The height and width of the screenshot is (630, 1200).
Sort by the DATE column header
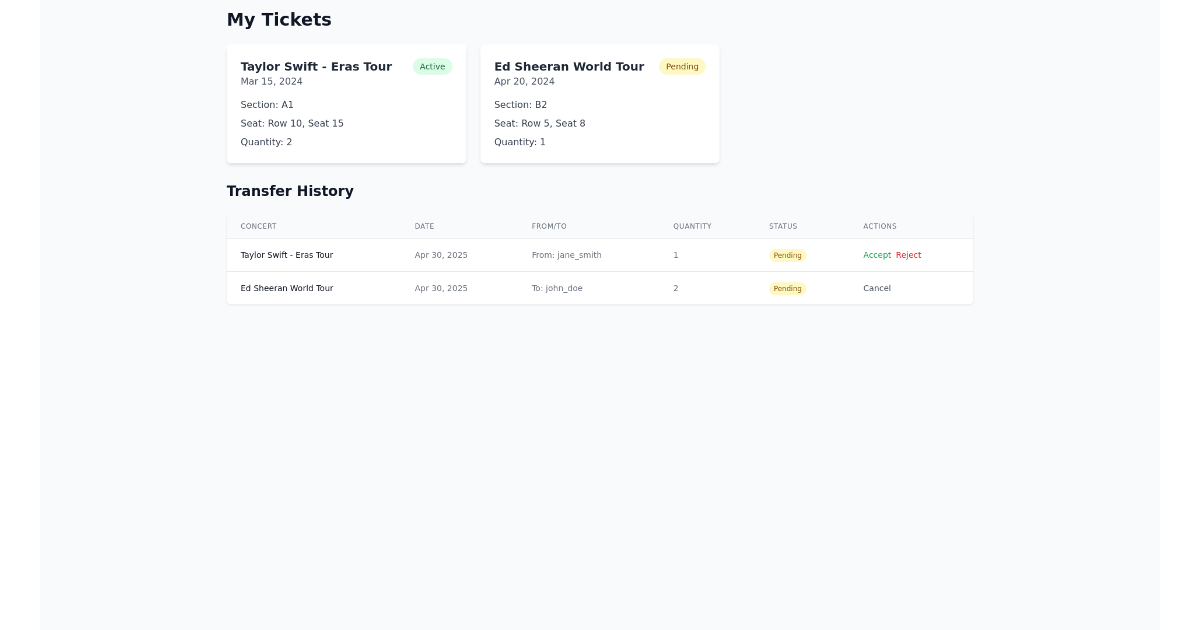tap(424, 226)
